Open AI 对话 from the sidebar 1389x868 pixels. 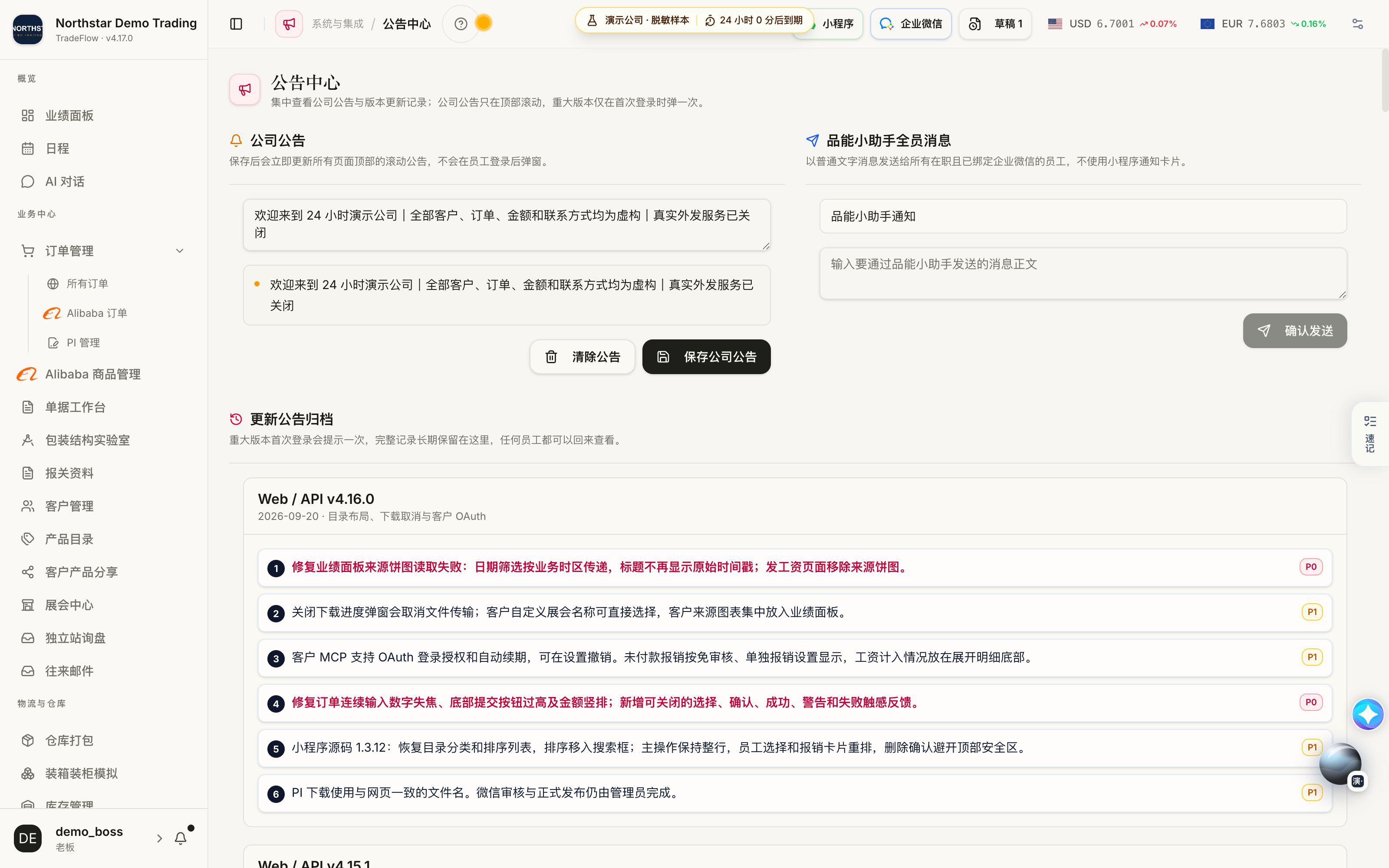tap(104, 181)
